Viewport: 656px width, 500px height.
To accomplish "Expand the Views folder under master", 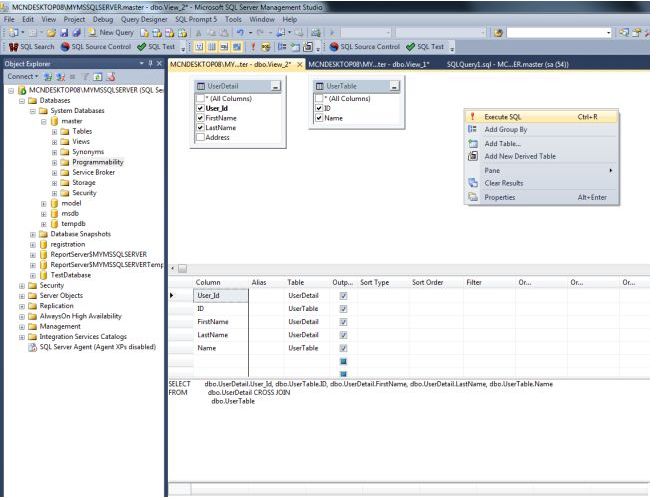I will 54,142.
